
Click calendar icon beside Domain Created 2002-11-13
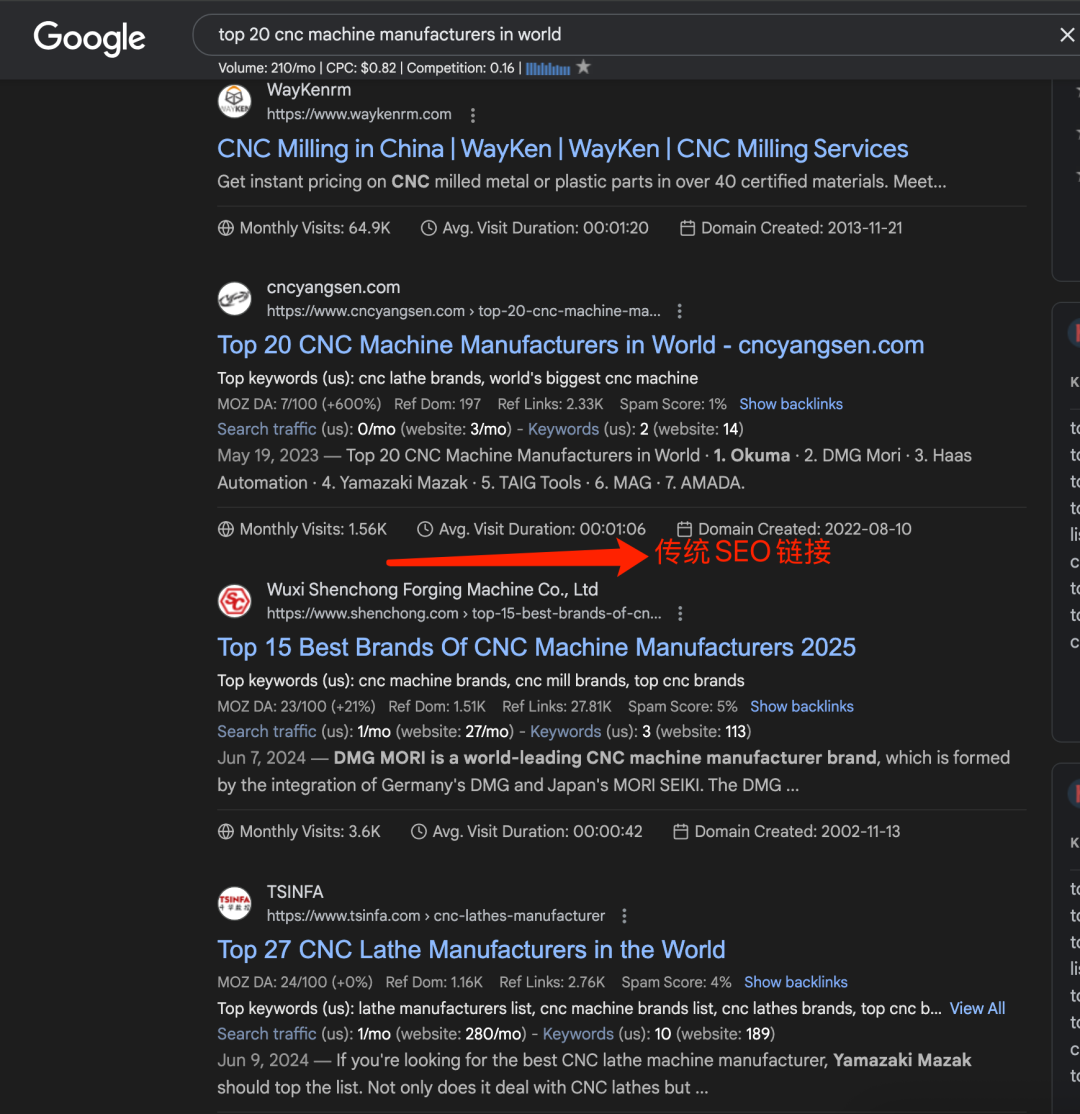click(x=681, y=831)
